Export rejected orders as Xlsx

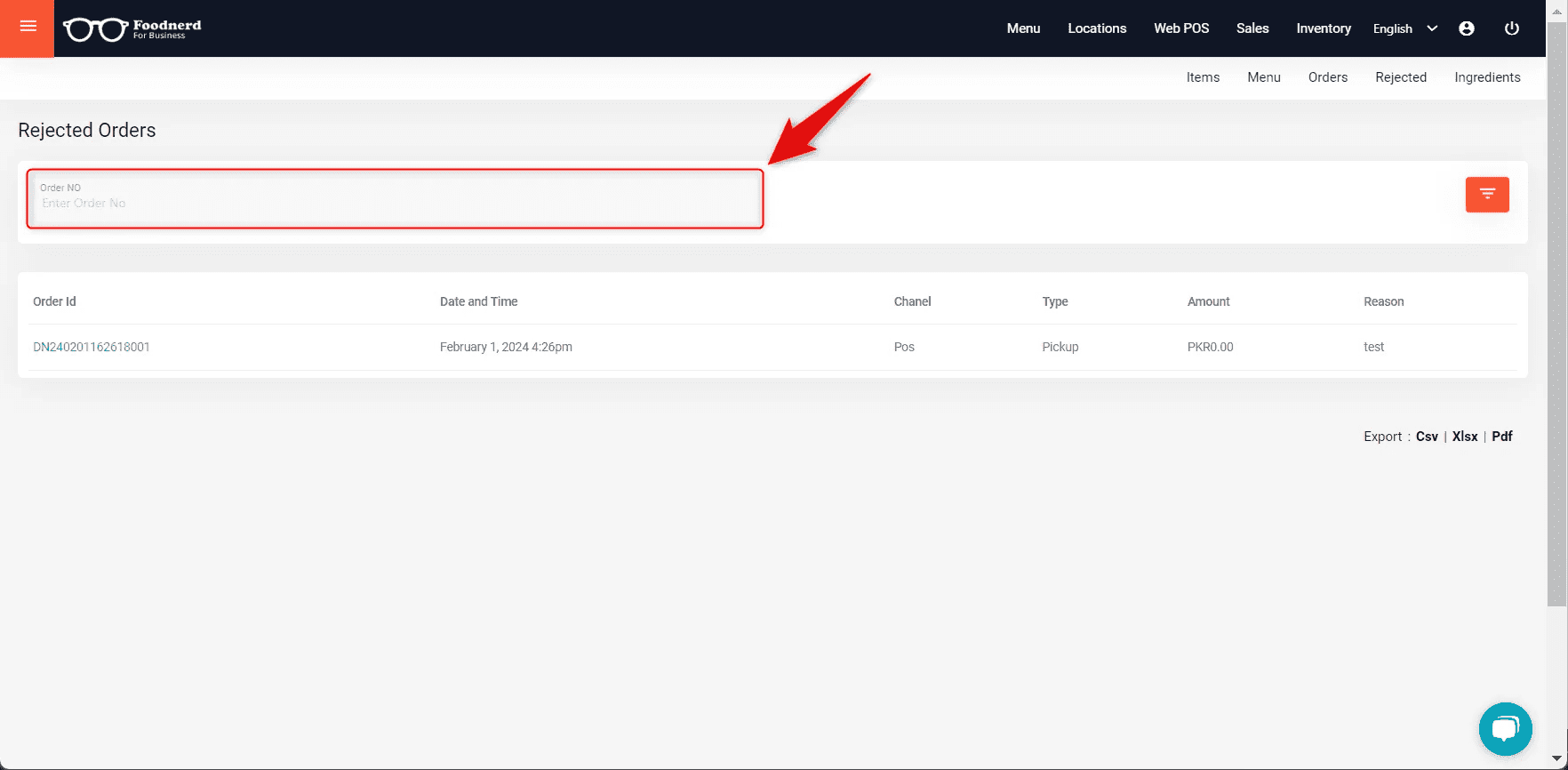pyautogui.click(x=1465, y=437)
